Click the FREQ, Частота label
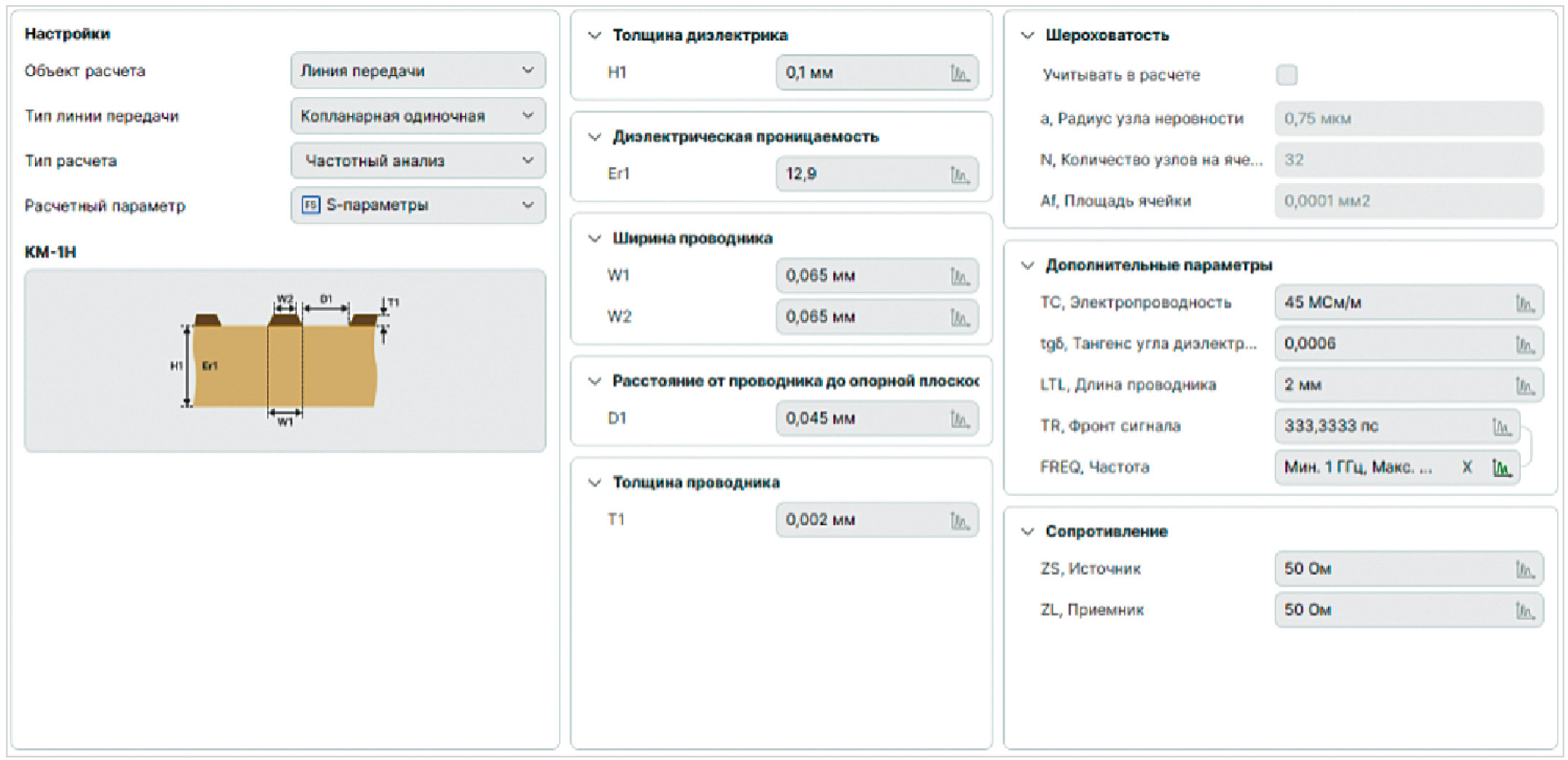The height and width of the screenshot is (760, 1568). 1094,468
